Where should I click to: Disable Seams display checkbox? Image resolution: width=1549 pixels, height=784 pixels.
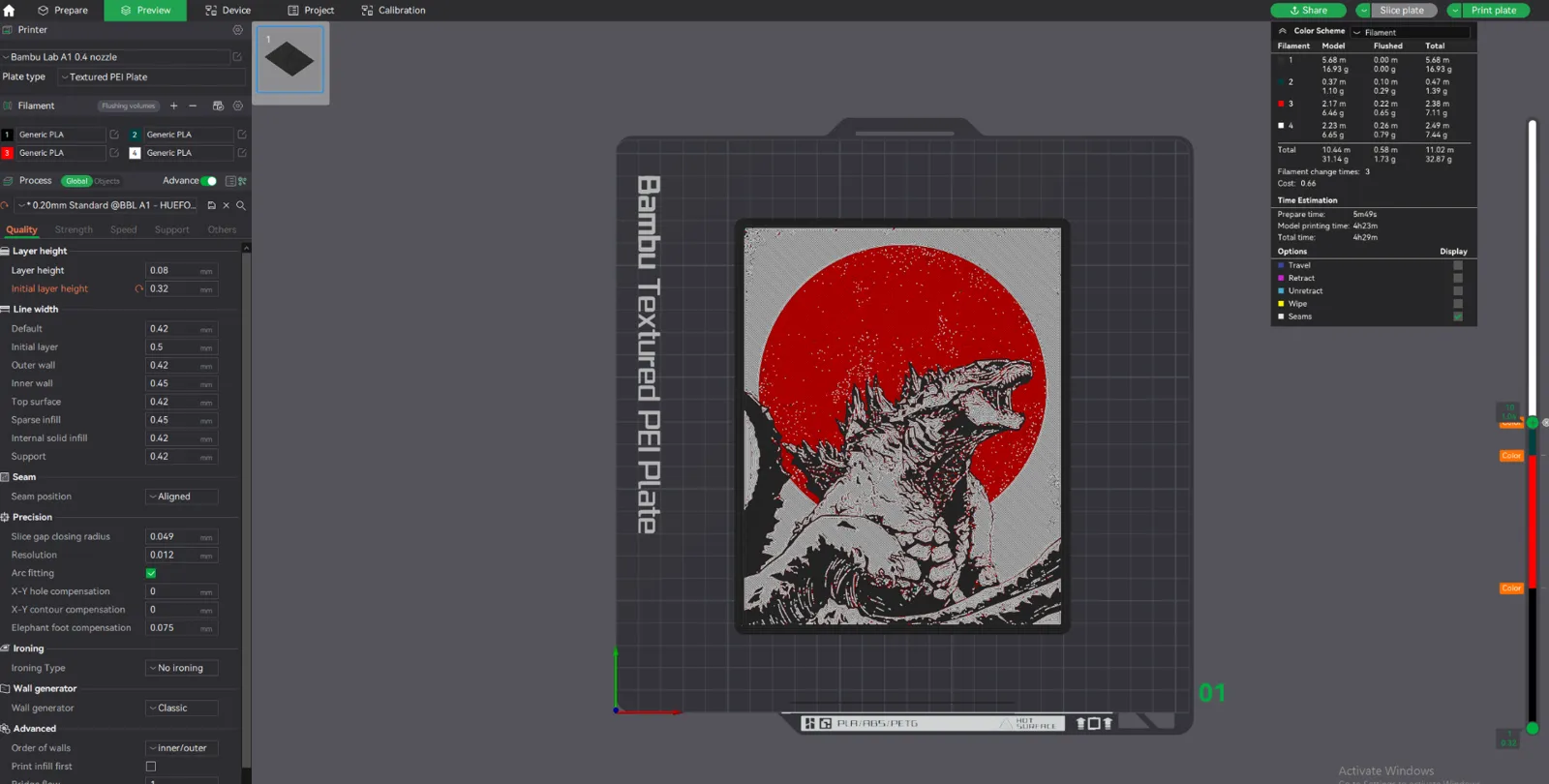pos(1458,317)
